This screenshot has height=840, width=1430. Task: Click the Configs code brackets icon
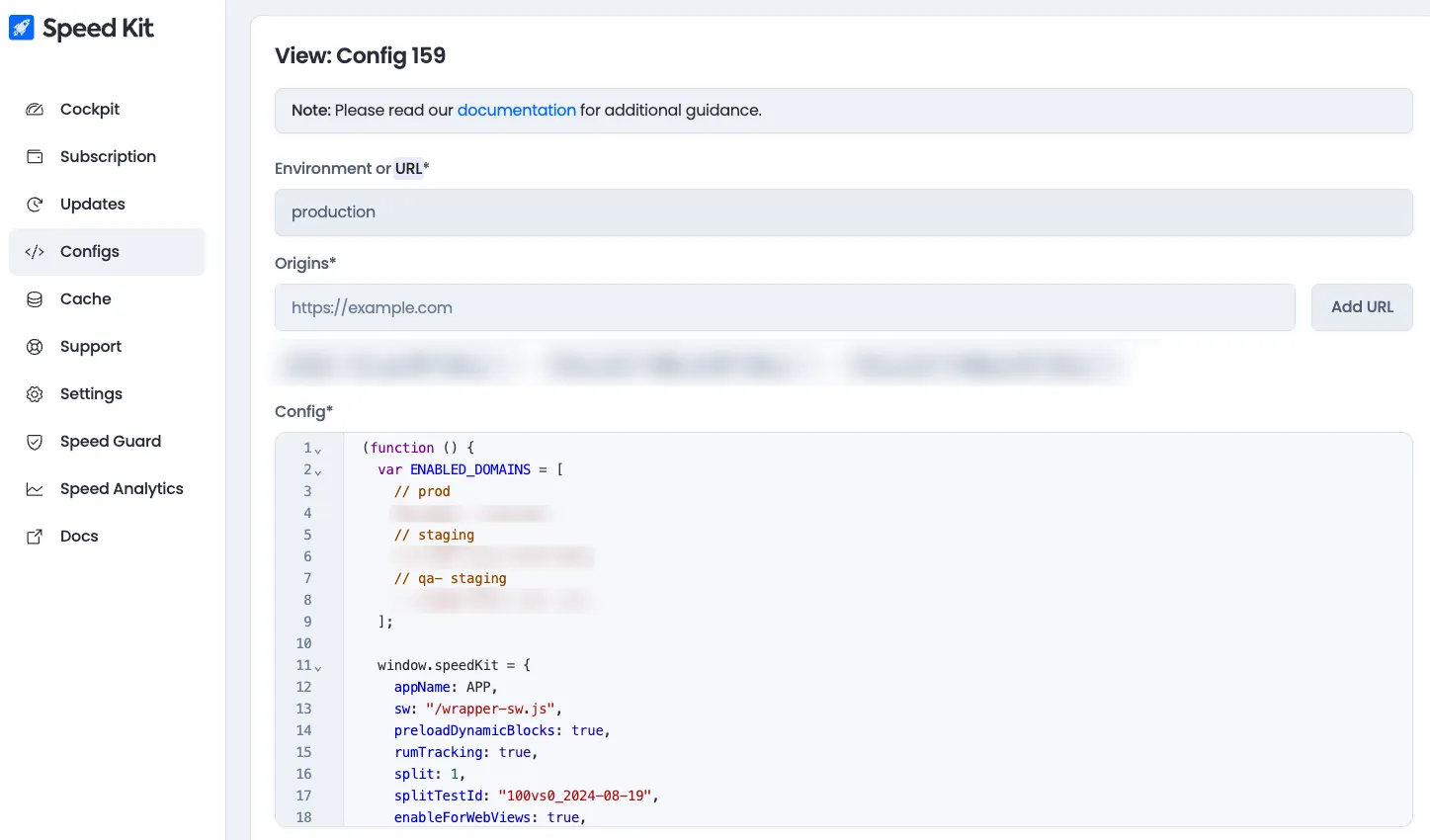coord(35,251)
